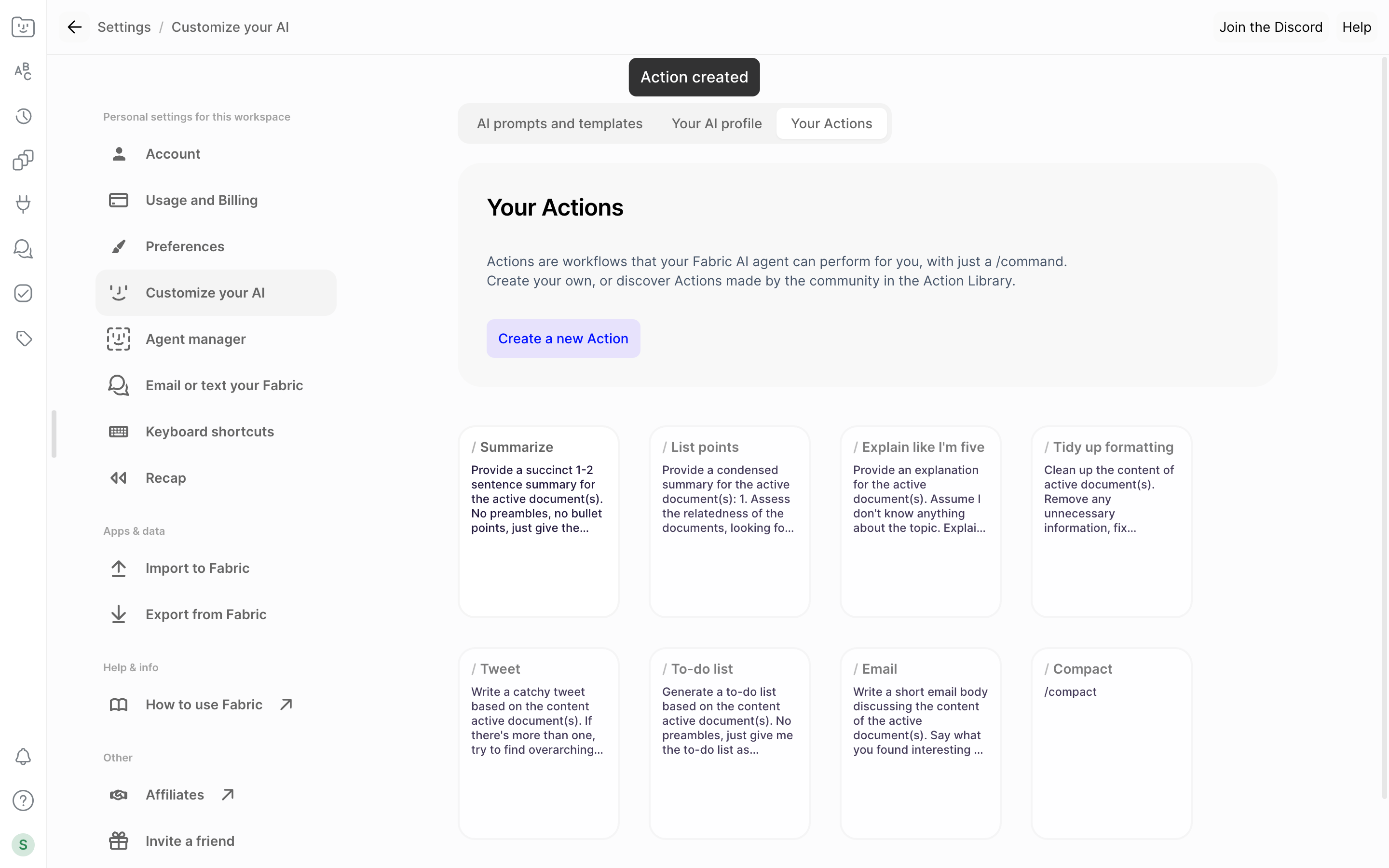Viewport: 1389px width, 868px height.
Task: Open the chat bubbles icon in left rail
Action: 23,248
